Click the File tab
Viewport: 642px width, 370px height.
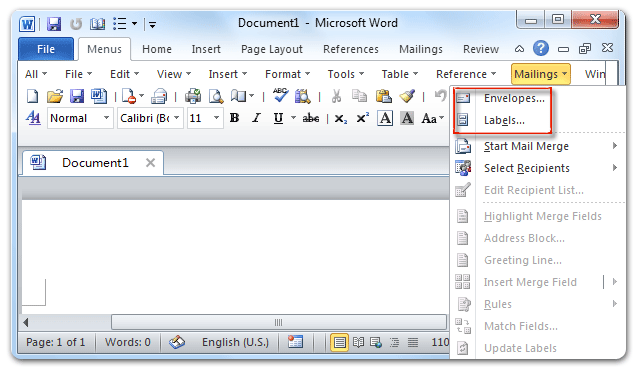(x=46, y=49)
